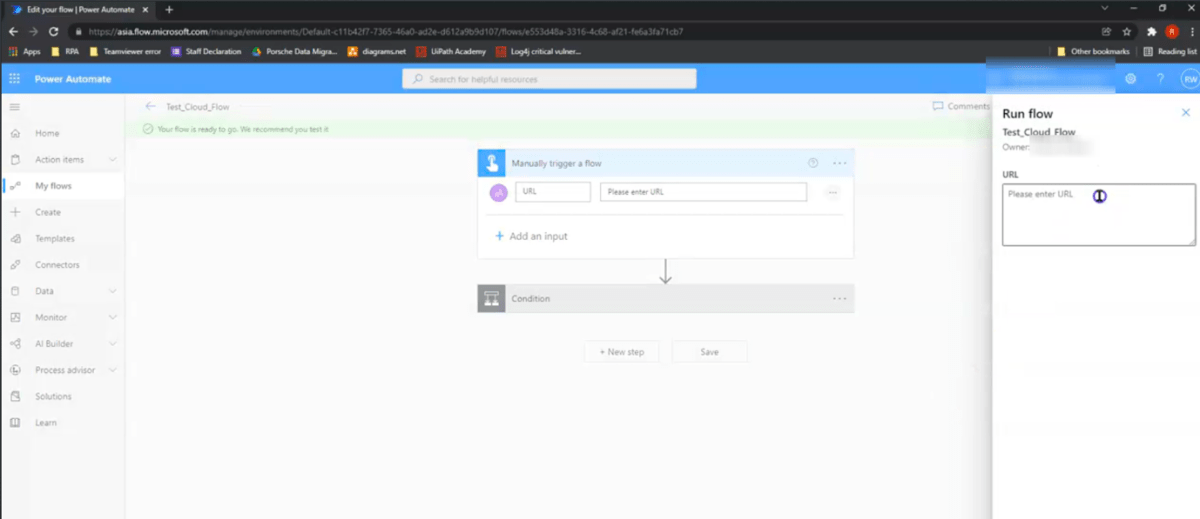
Task: Bookmark this page with star icon
Action: pyautogui.click(x=1127, y=31)
